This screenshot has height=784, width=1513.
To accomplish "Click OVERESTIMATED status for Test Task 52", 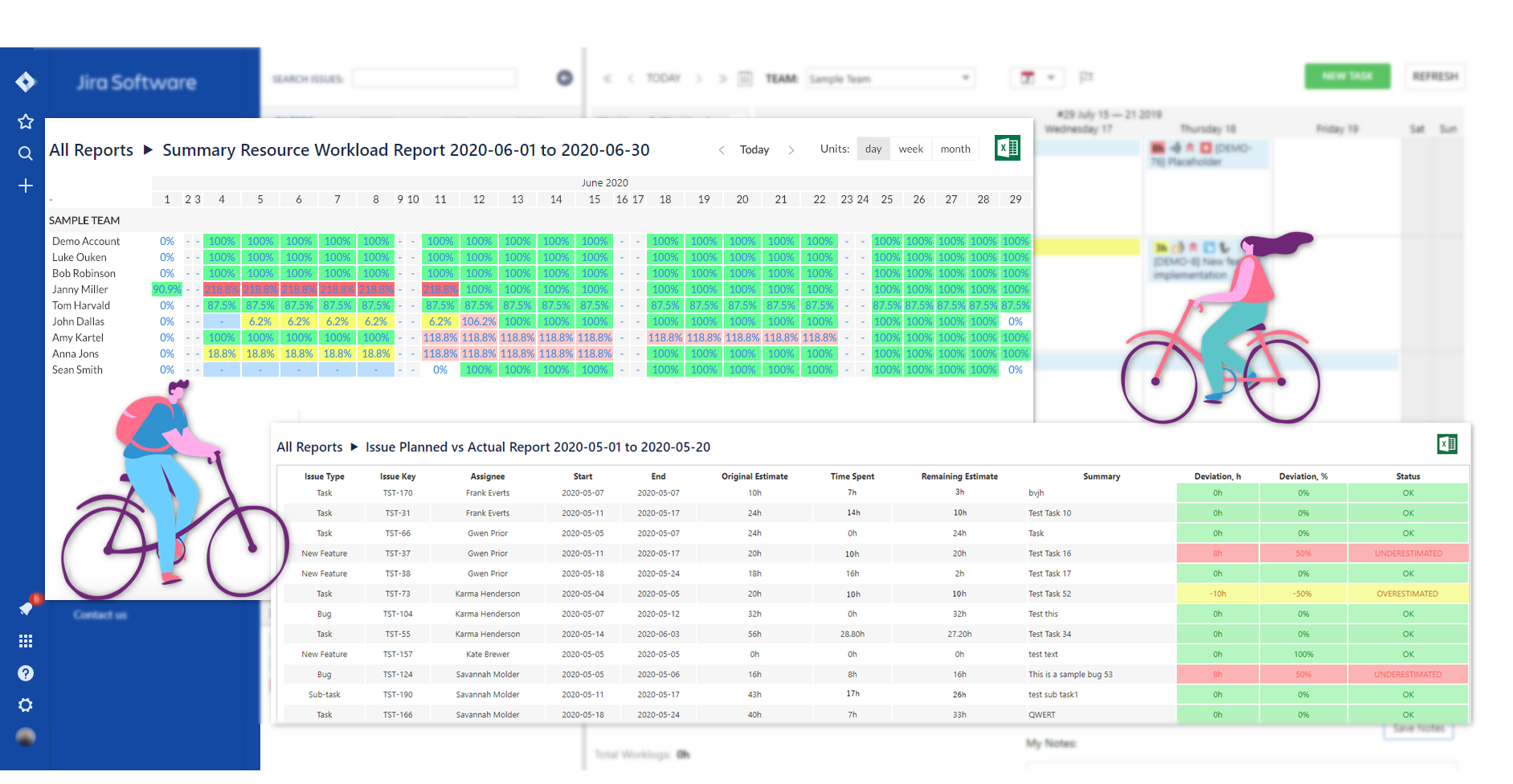I will coord(1408,594).
